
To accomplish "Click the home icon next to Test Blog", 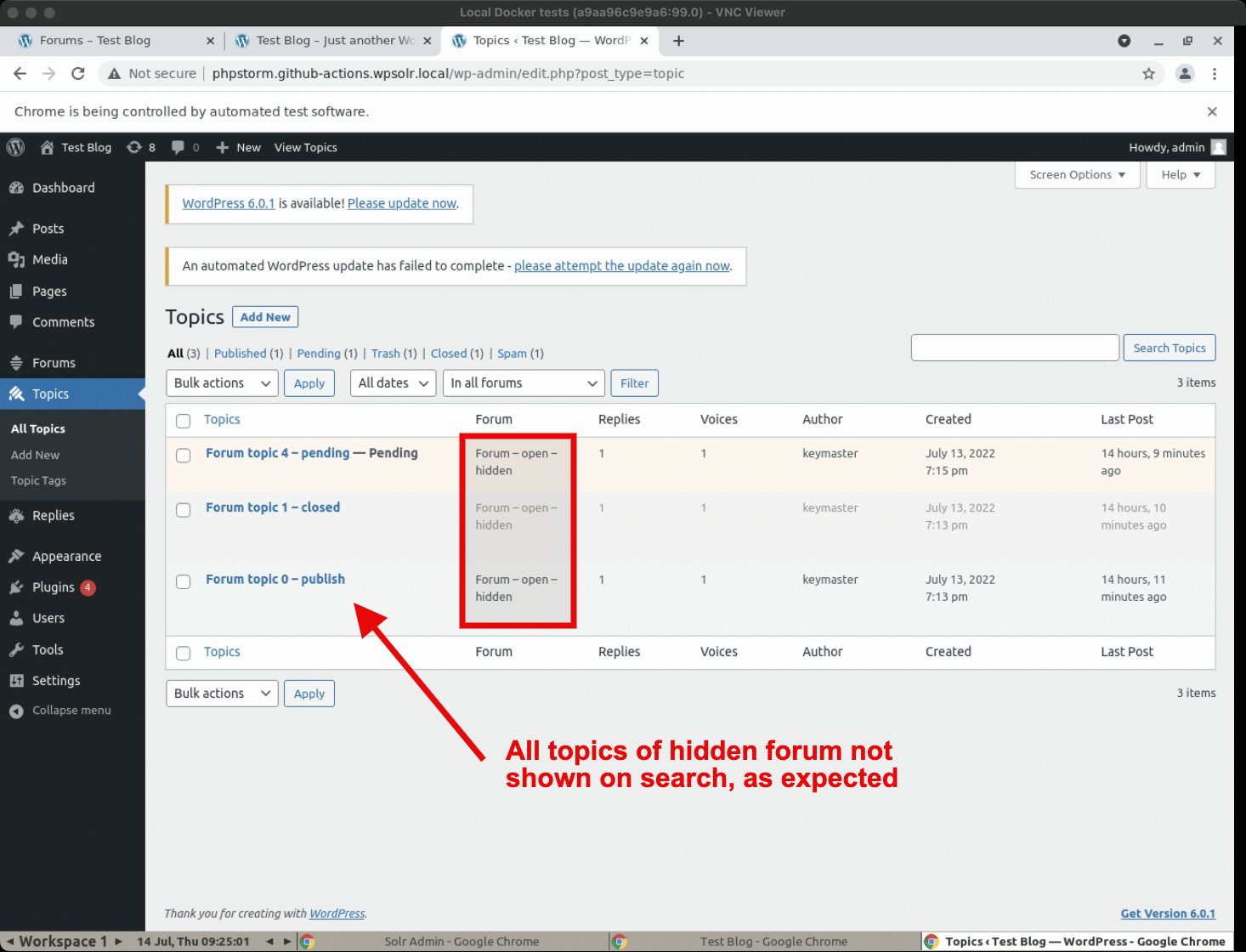I will [x=47, y=147].
